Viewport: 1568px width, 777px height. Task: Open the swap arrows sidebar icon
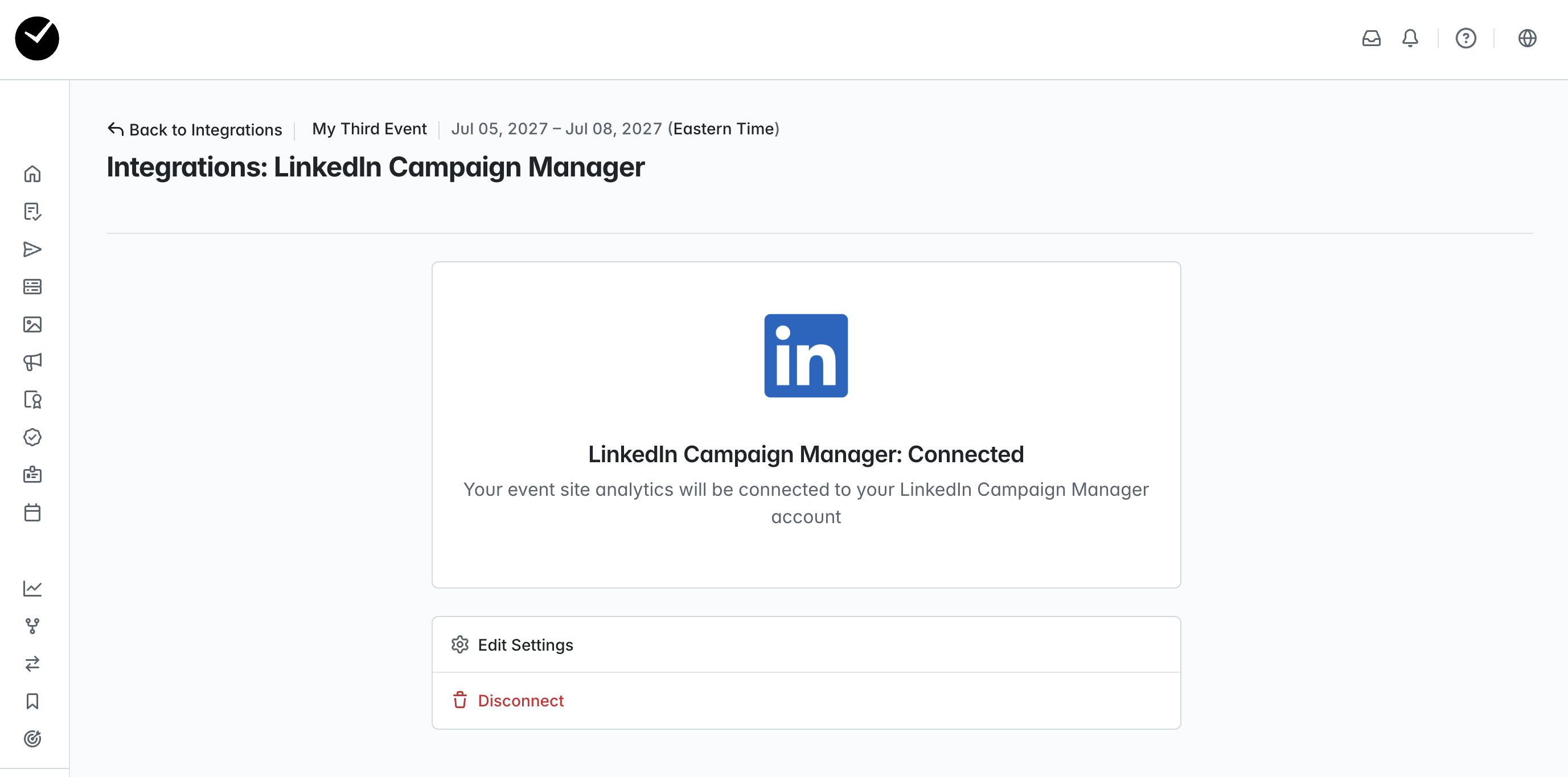click(32, 663)
